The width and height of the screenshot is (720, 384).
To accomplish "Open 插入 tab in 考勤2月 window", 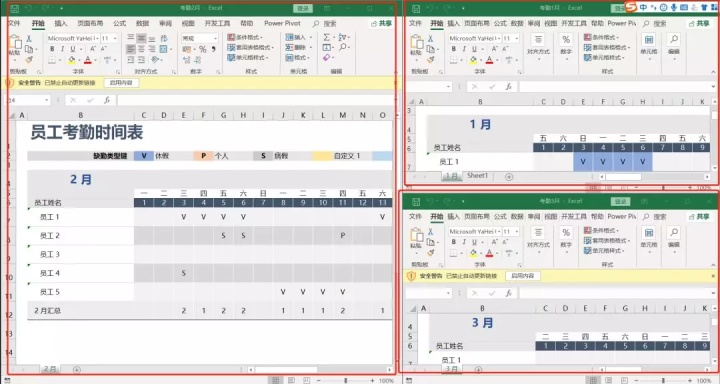I will (x=61, y=23).
